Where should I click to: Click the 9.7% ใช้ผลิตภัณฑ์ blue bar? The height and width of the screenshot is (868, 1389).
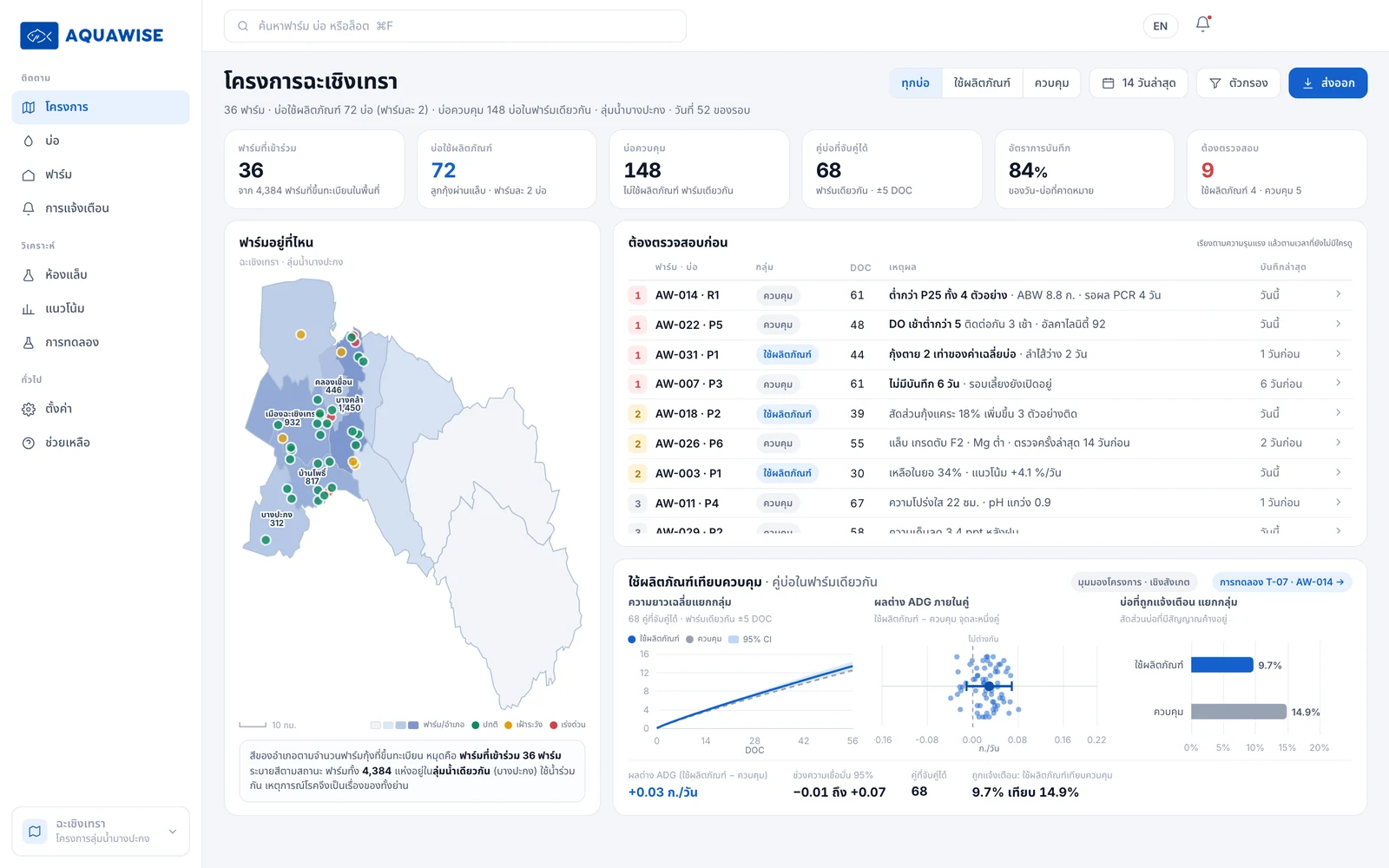pyautogui.click(x=1222, y=665)
